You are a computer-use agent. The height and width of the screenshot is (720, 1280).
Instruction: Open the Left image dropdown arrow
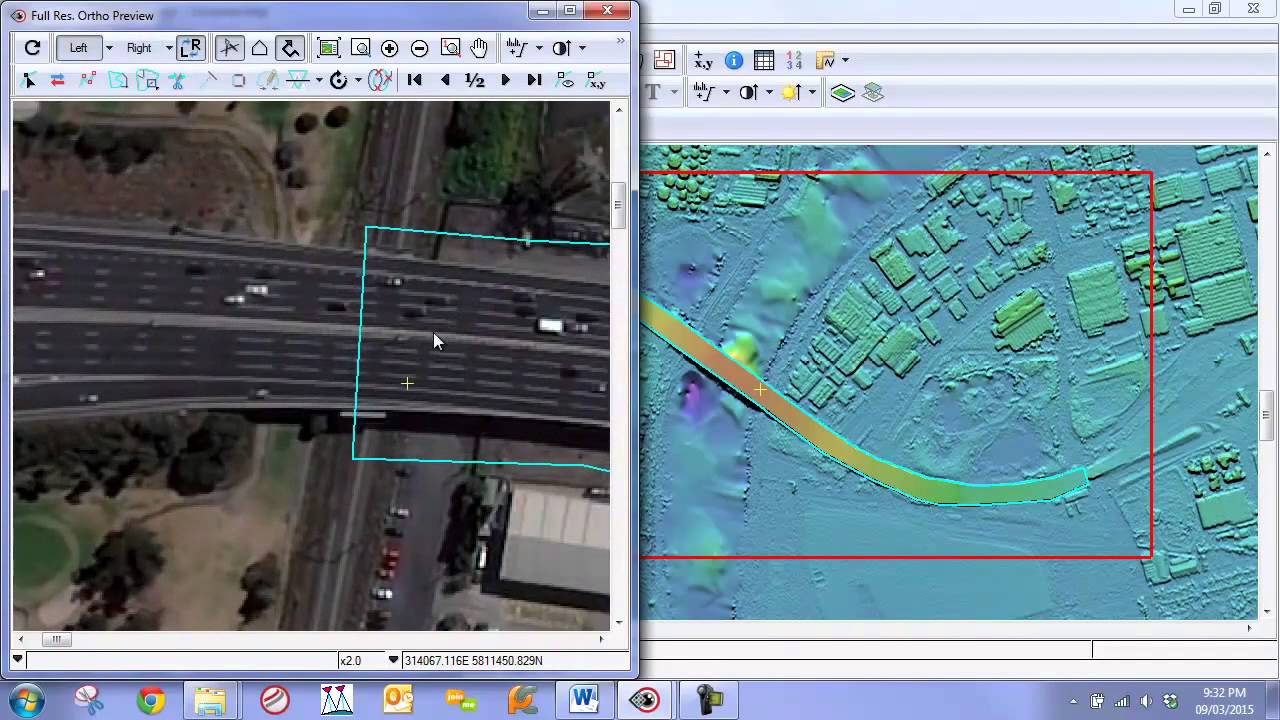(x=108, y=48)
